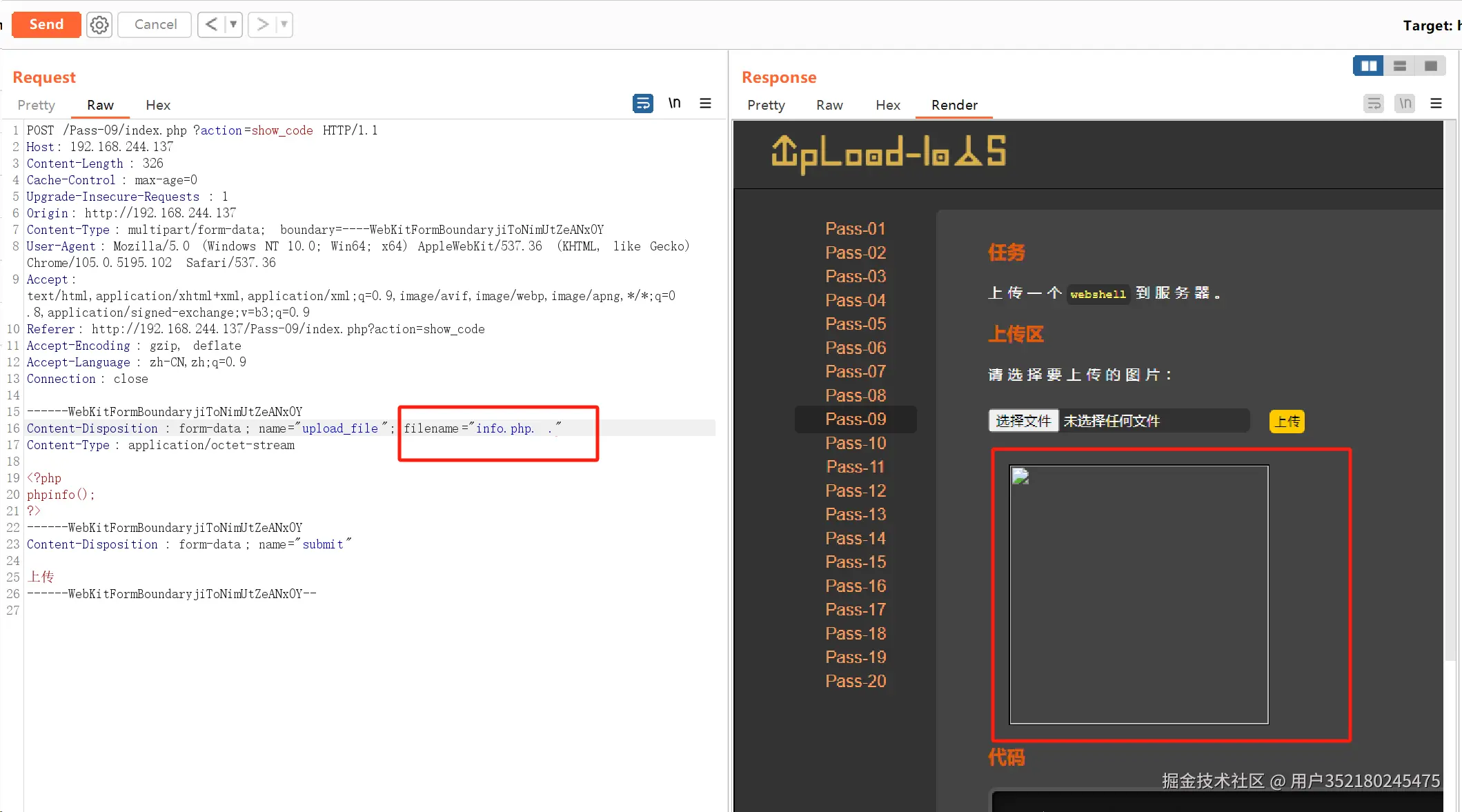The width and height of the screenshot is (1462, 812).
Task: Expand the history forward dropdown arrow
Action: pos(284,25)
